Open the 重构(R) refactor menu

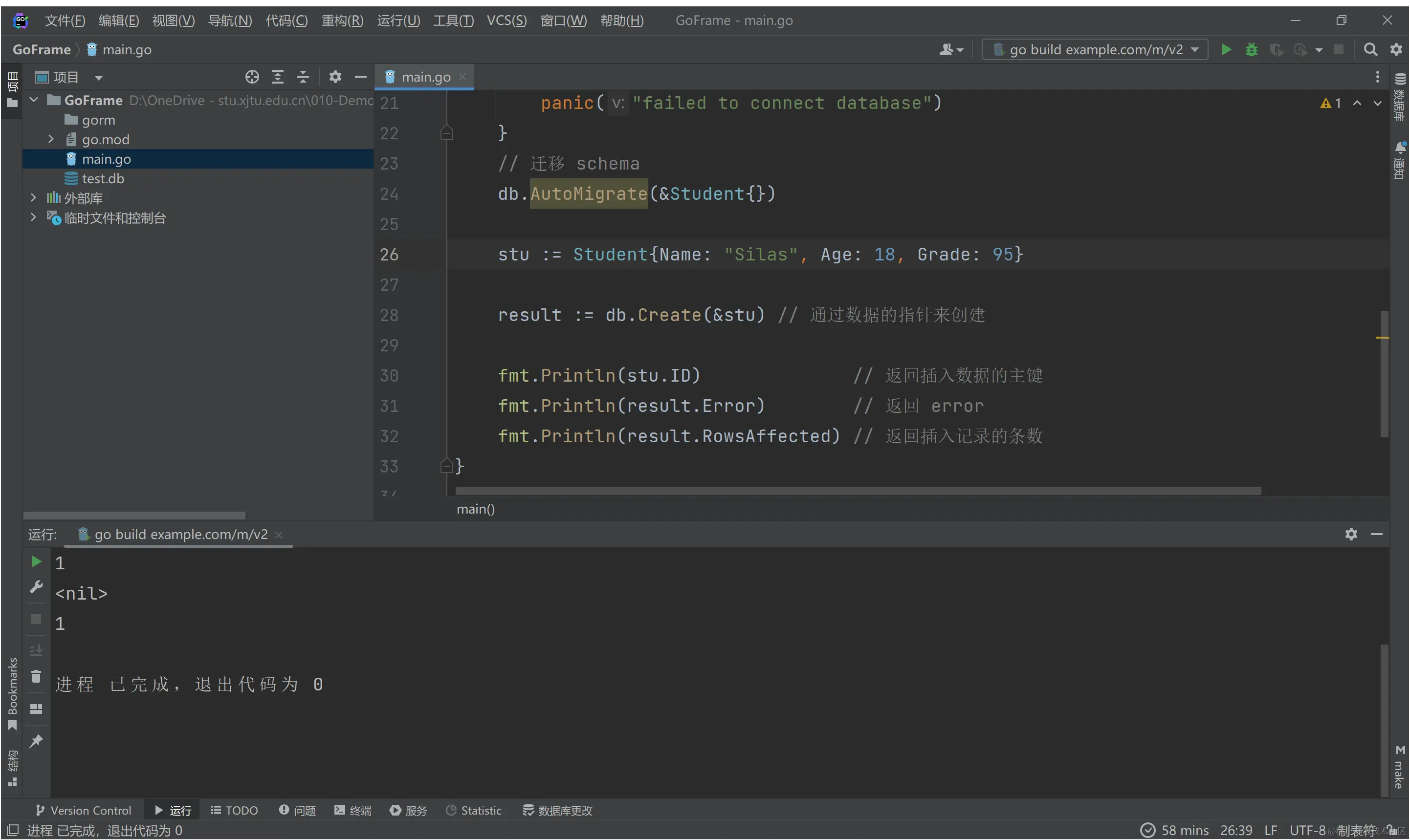tap(342, 21)
